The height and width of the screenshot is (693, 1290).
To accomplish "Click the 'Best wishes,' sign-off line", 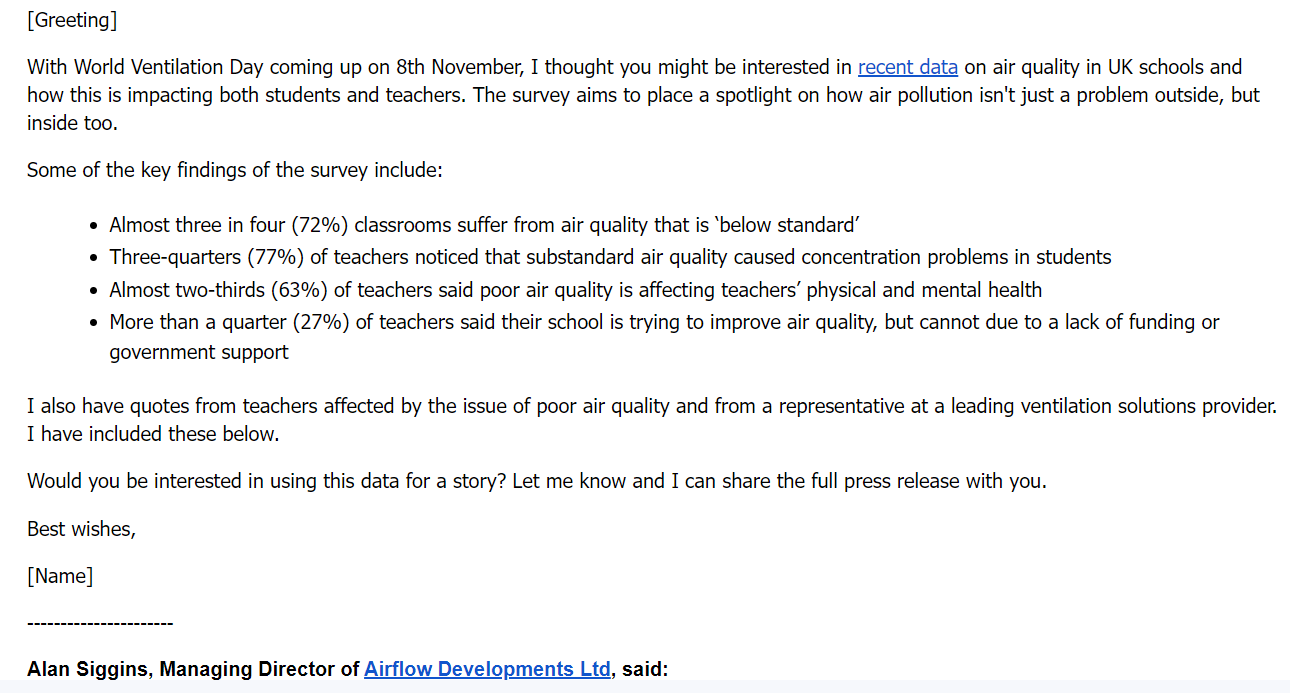I will click(x=81, y=529).
